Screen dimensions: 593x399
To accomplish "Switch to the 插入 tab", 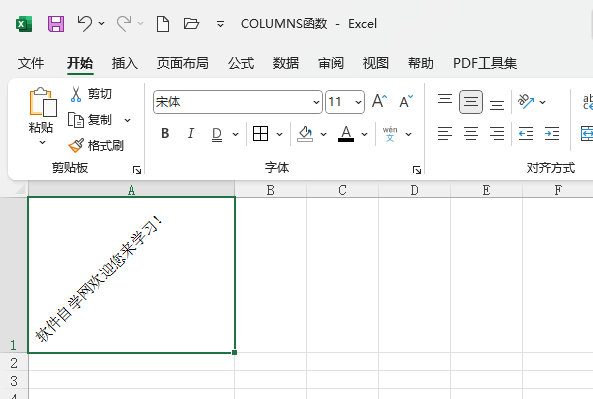I will pyautogui.click(x=124, y=63).
